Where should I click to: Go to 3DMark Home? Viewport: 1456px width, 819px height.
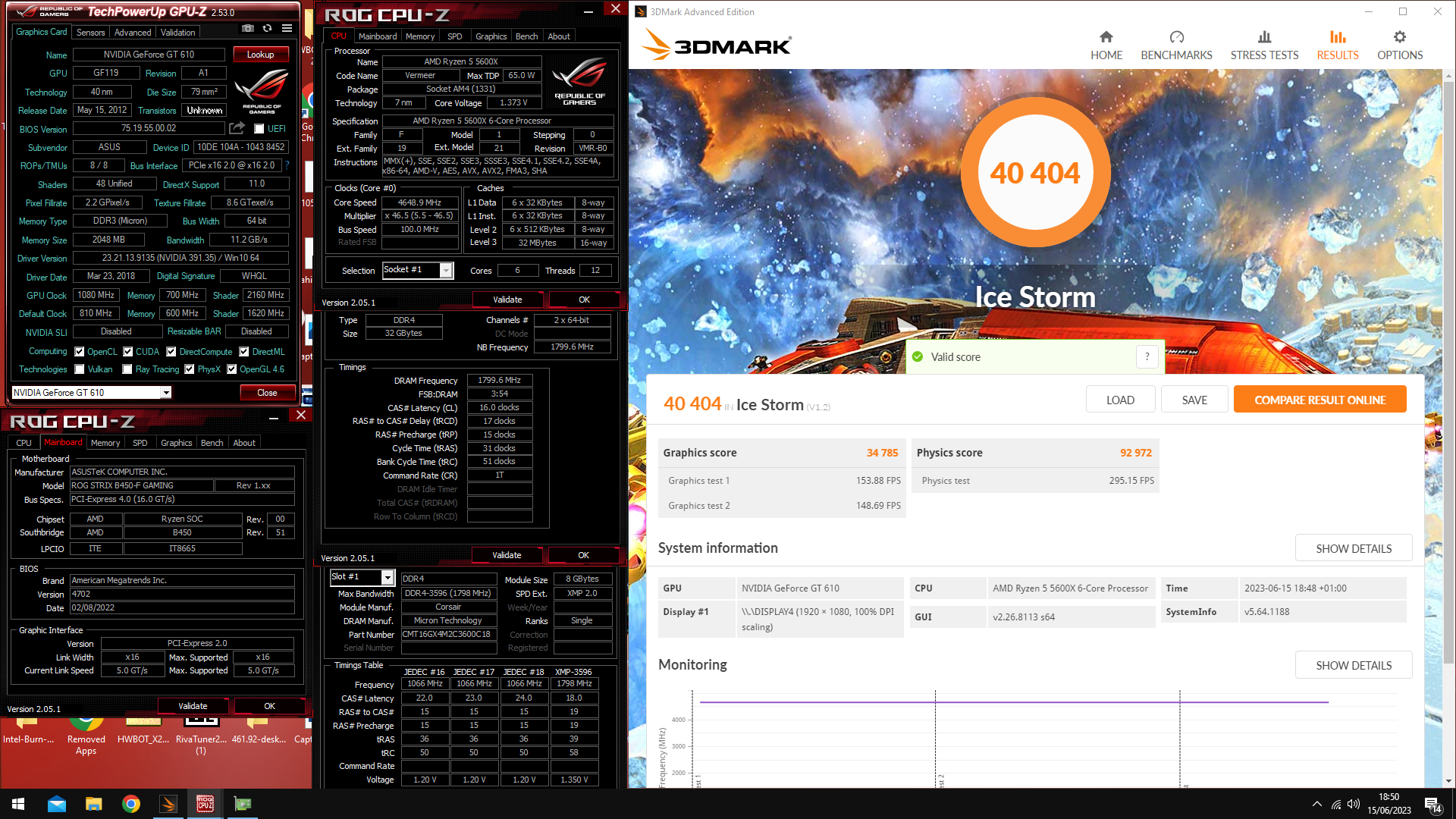1106,45
